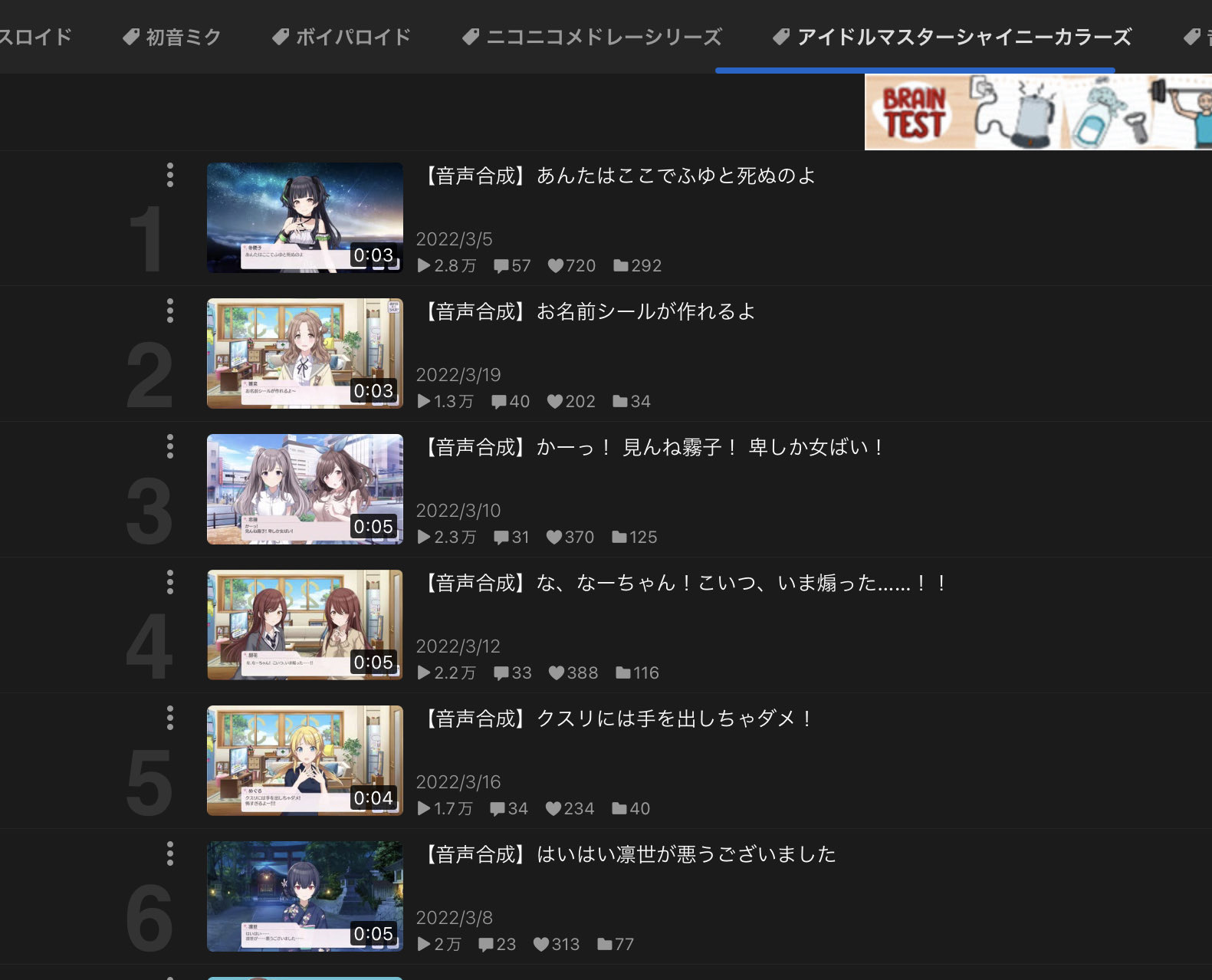Click the play count 2万 on rank 6

(439, 944)
